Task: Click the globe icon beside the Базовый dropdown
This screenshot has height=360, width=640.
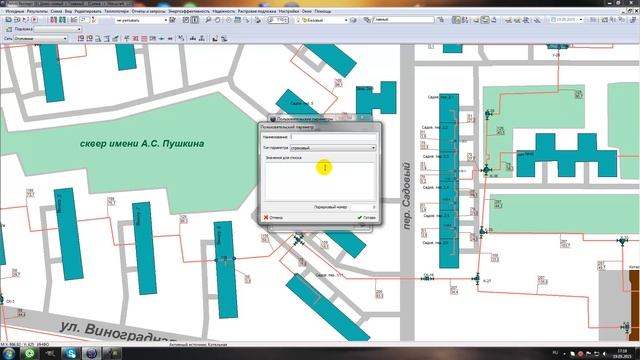Action: click(353, 20)
